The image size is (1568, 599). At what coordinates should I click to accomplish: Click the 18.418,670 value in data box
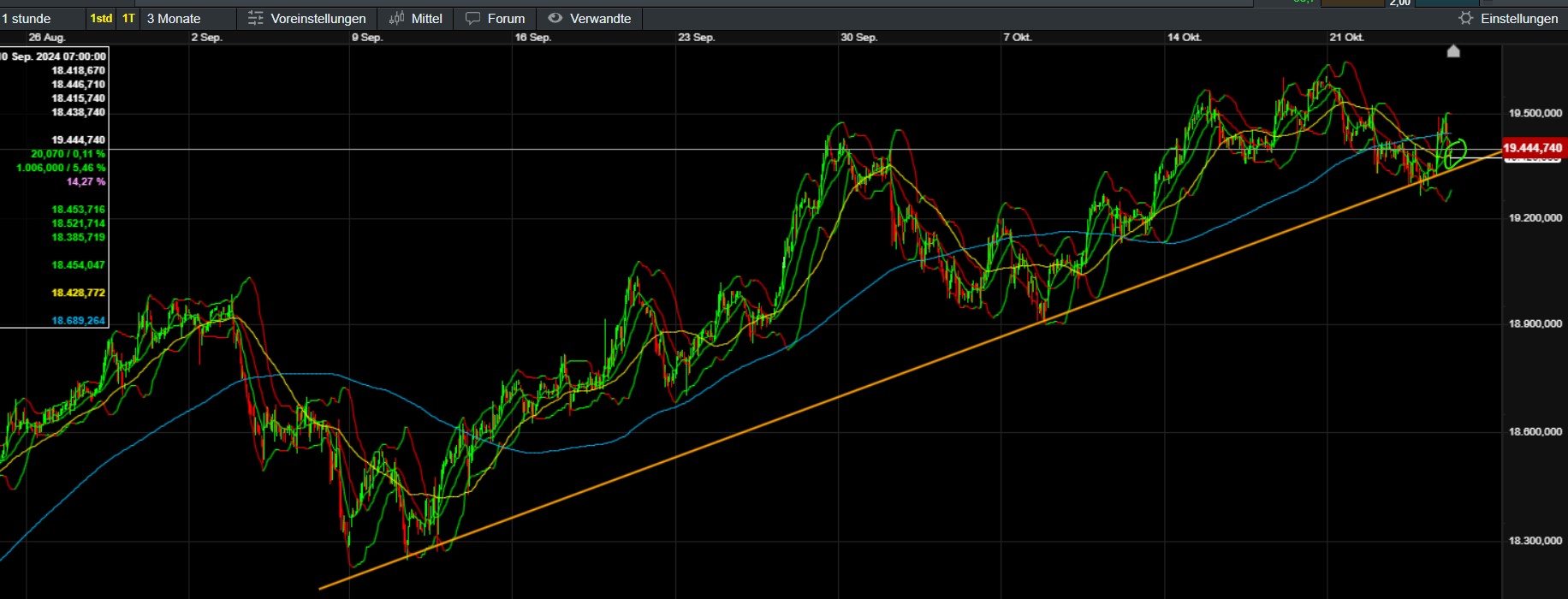click(78, 71)
